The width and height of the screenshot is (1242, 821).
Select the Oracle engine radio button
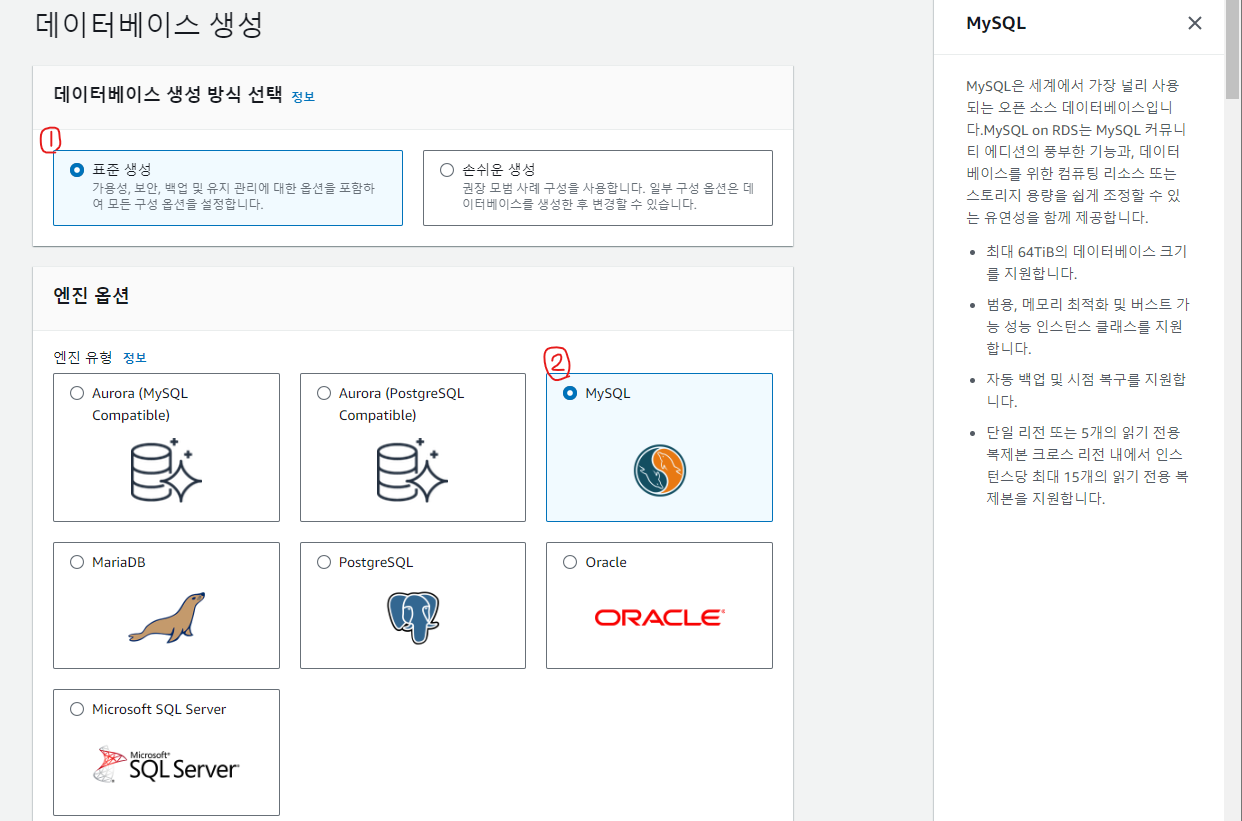[570, 562]
